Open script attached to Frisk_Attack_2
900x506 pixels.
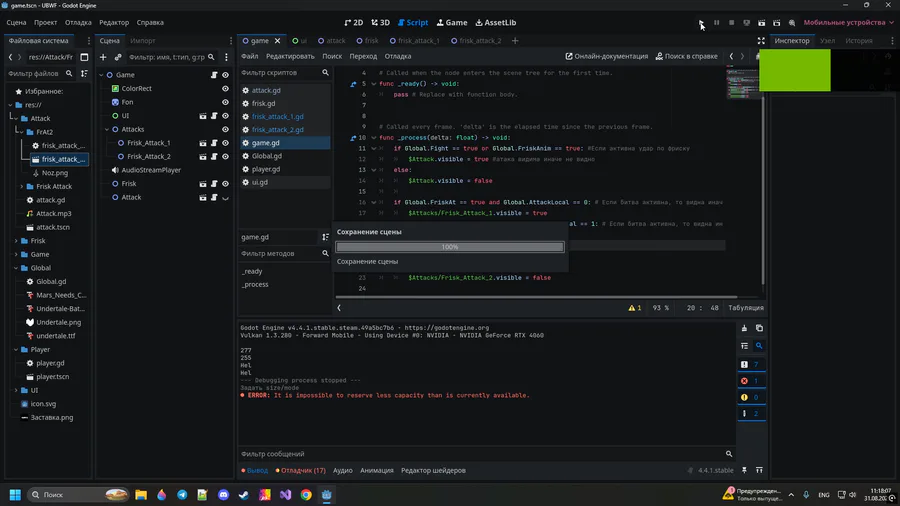coord(214,157)
